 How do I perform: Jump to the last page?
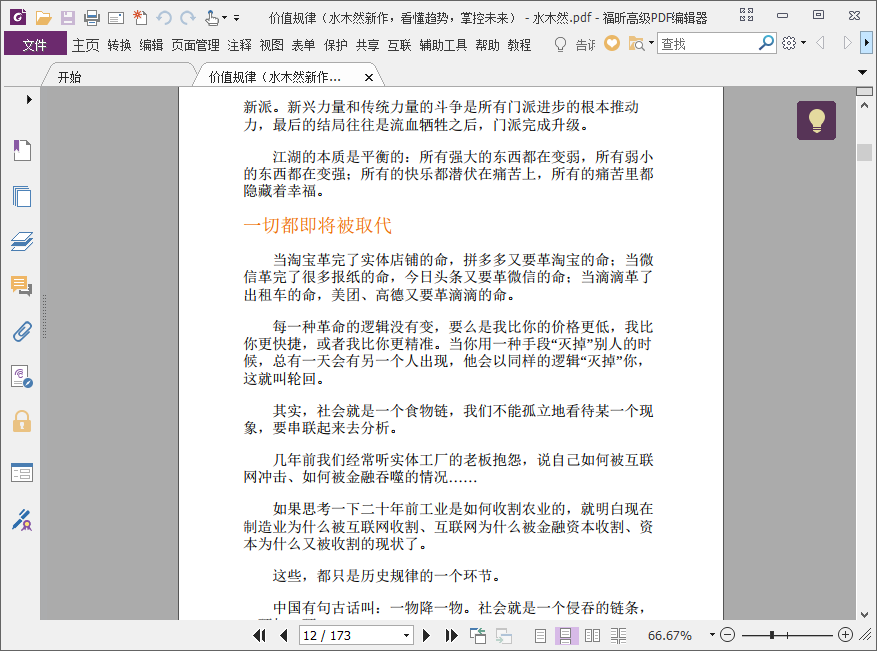[451, 635]
